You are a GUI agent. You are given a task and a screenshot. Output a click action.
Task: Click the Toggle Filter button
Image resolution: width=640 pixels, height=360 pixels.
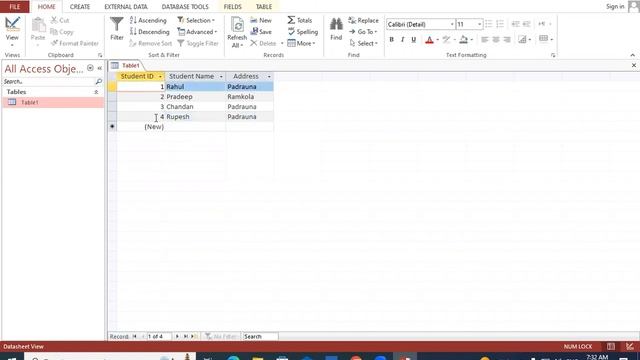click(x=198, y=43)
